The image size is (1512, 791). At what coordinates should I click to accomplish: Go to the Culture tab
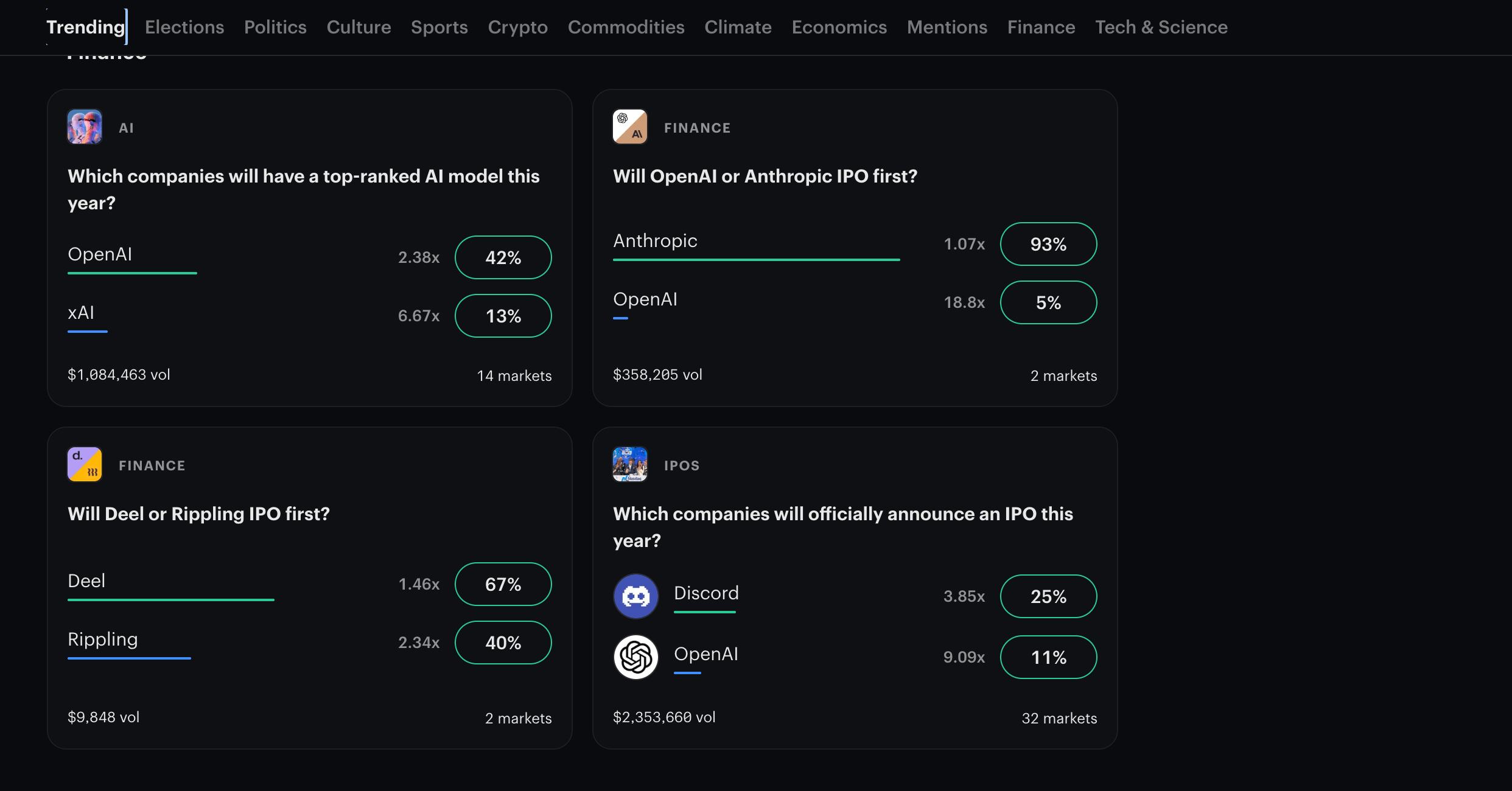coord(359,27)
